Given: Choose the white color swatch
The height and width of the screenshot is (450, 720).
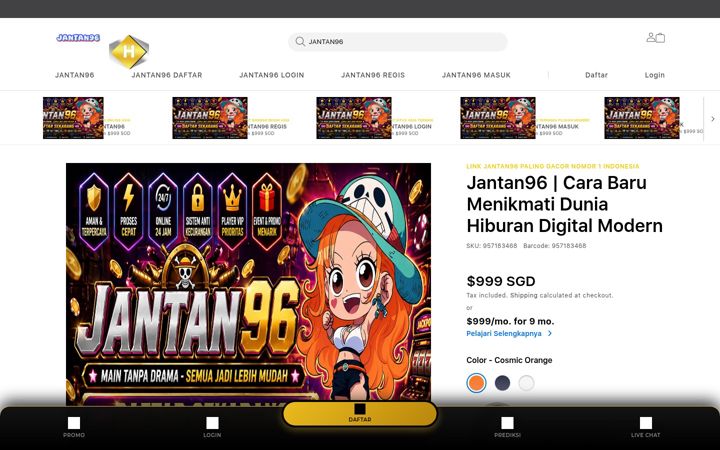Looking at the screenshot, I should (x=526, y=383).
